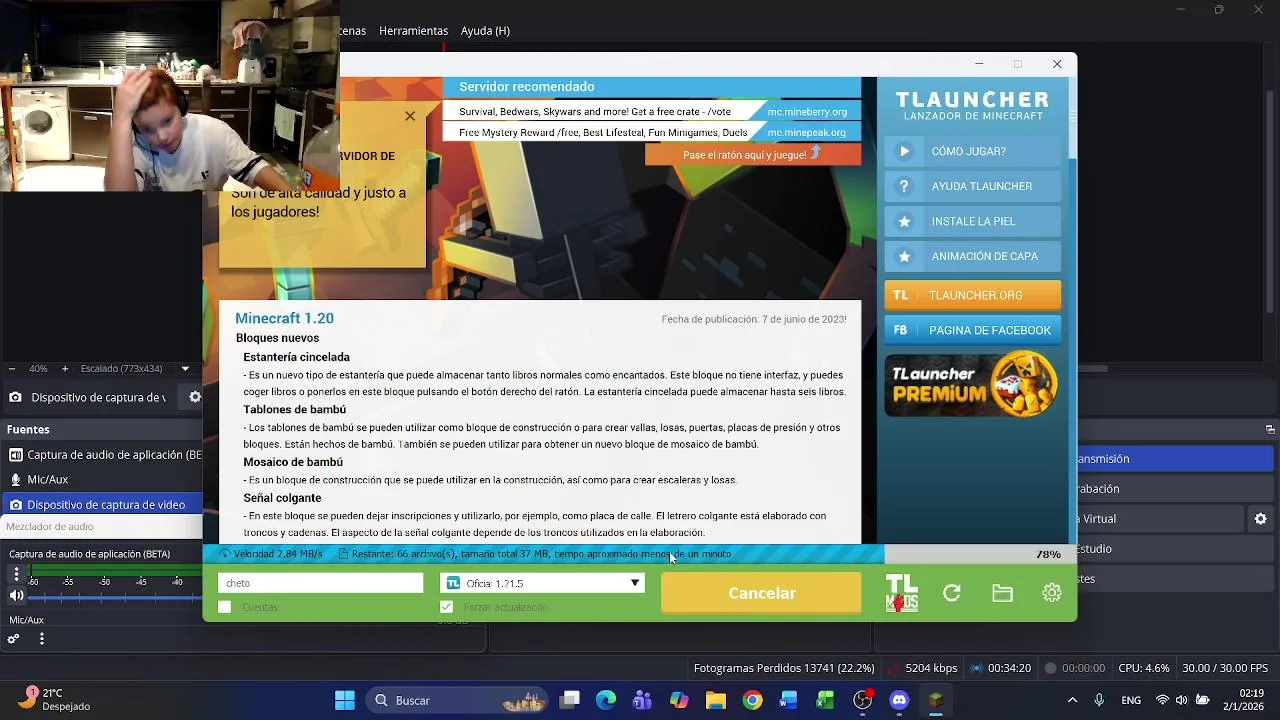
Task: Click OBS recording button below transmission
Action: 1174,489
